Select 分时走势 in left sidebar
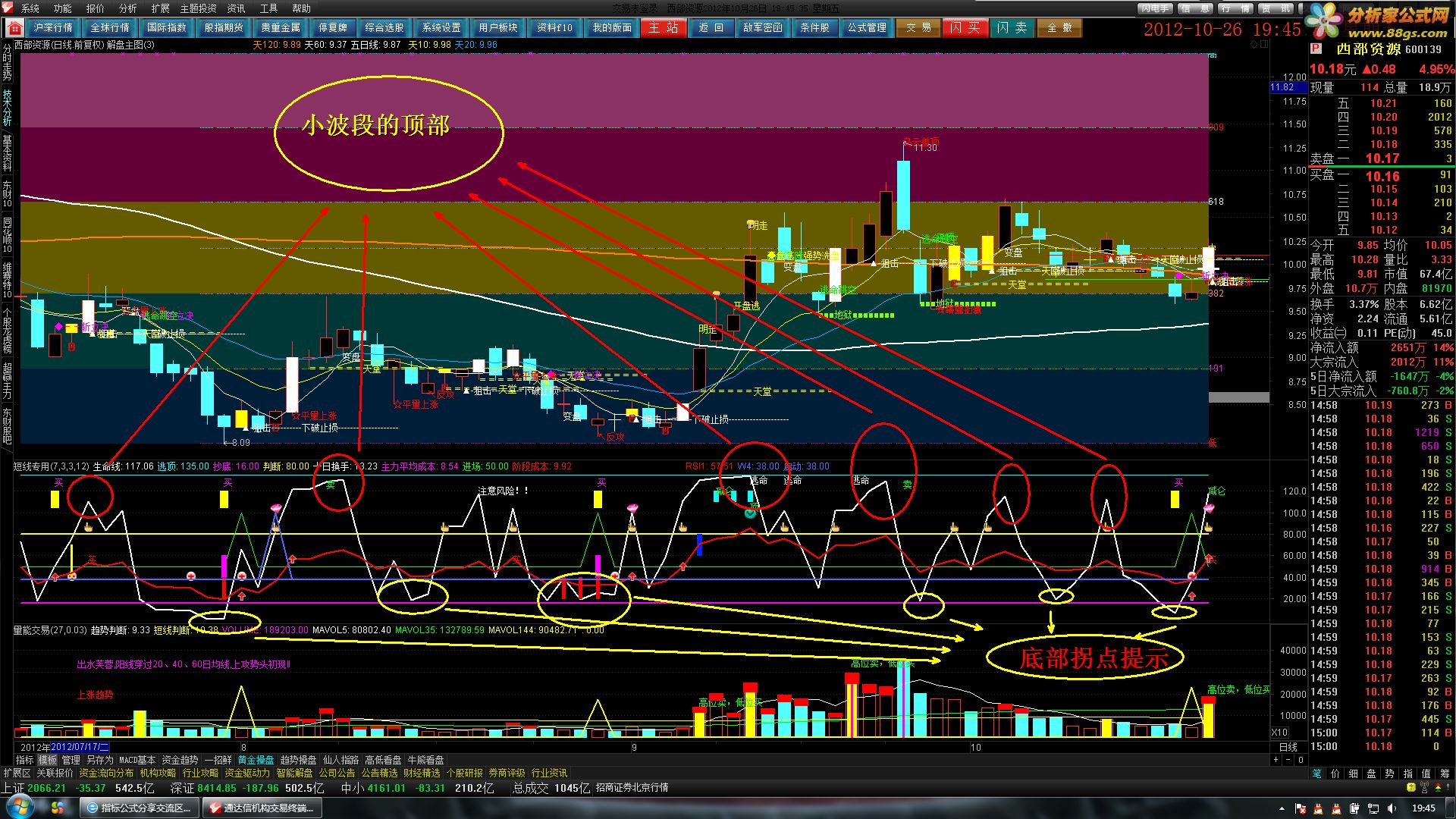 7,61
